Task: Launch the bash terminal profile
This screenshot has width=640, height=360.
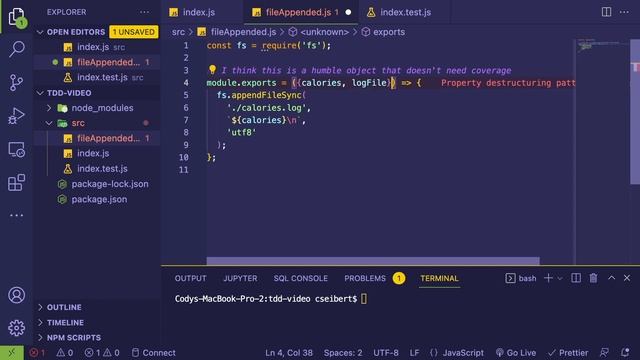Action: [521, 278]
